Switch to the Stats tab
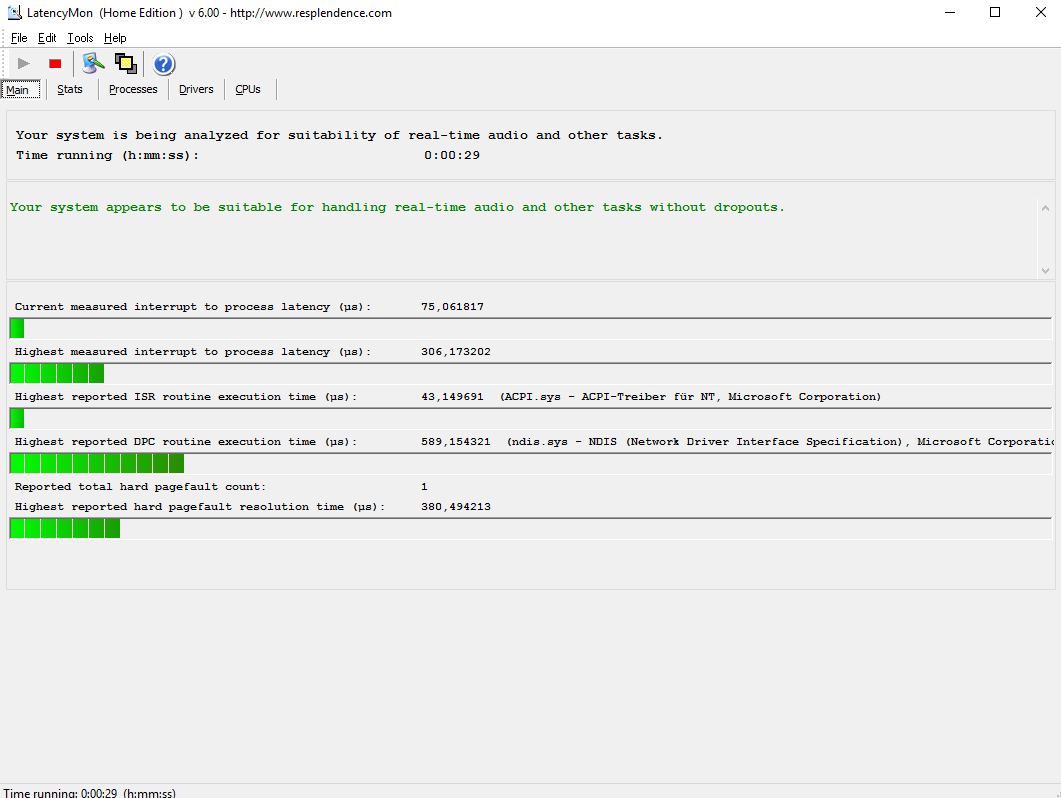The width and height of the screenshot is (1061, 798). point(70,89)
